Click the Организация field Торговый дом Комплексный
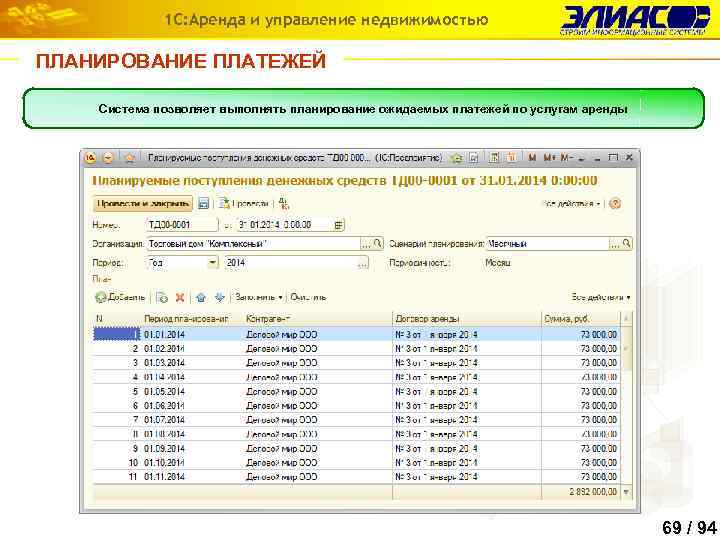 coord(253,243)
